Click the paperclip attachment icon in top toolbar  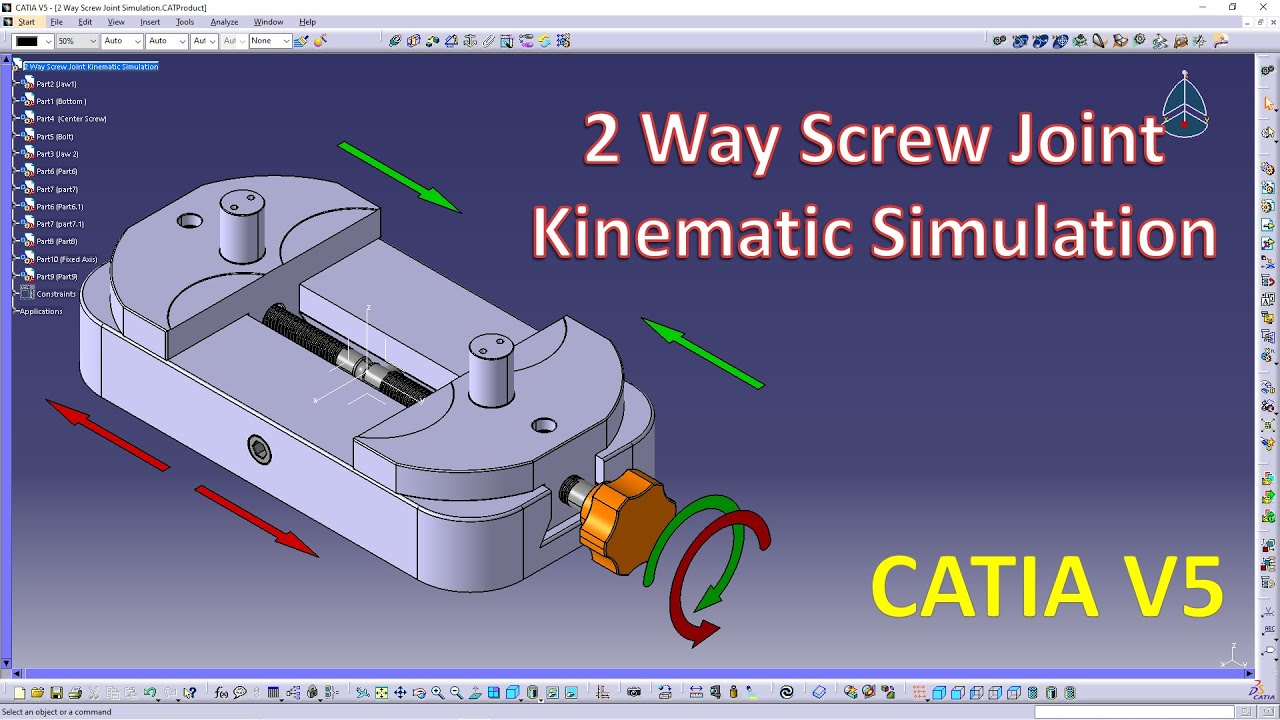[488, 41]
